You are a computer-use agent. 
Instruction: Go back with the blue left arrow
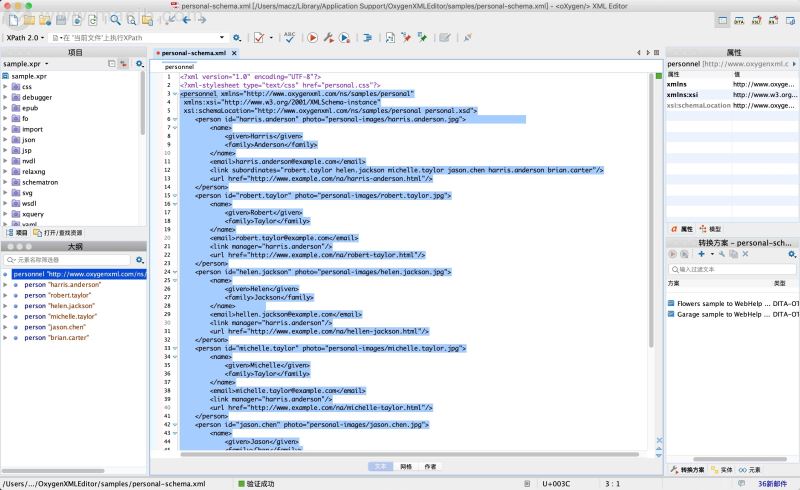pos(187,20)
